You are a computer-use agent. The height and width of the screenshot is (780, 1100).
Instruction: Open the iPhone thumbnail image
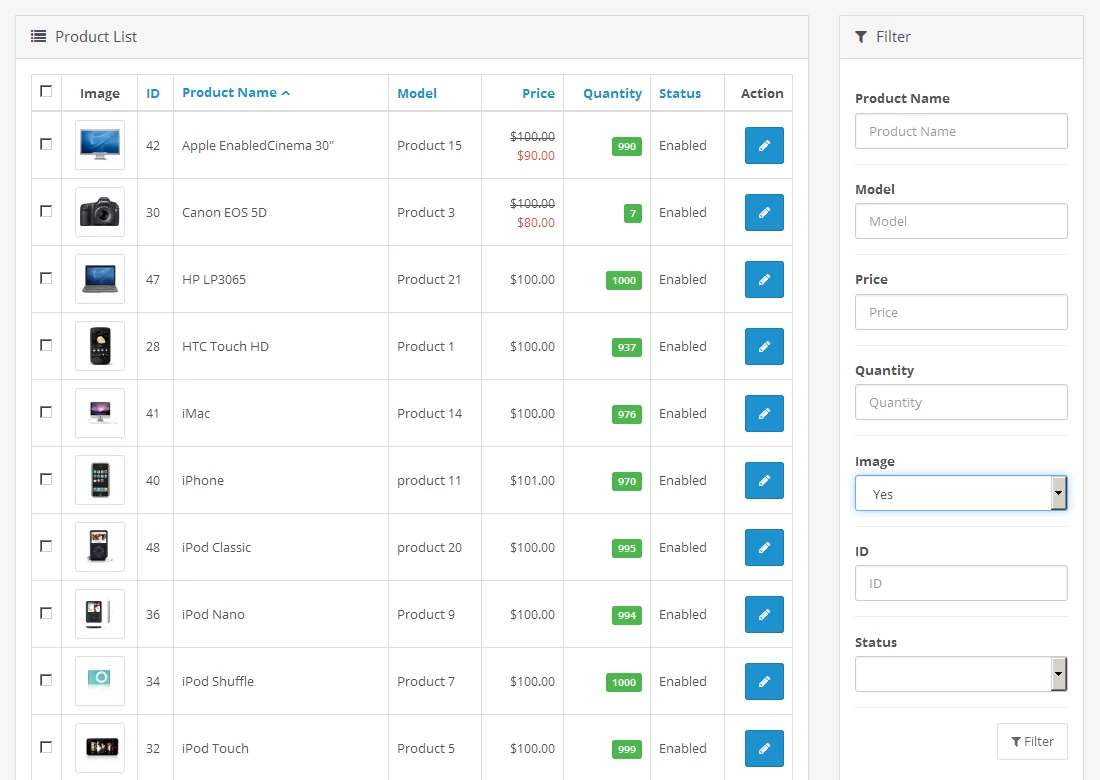click(x=100, y=480)
